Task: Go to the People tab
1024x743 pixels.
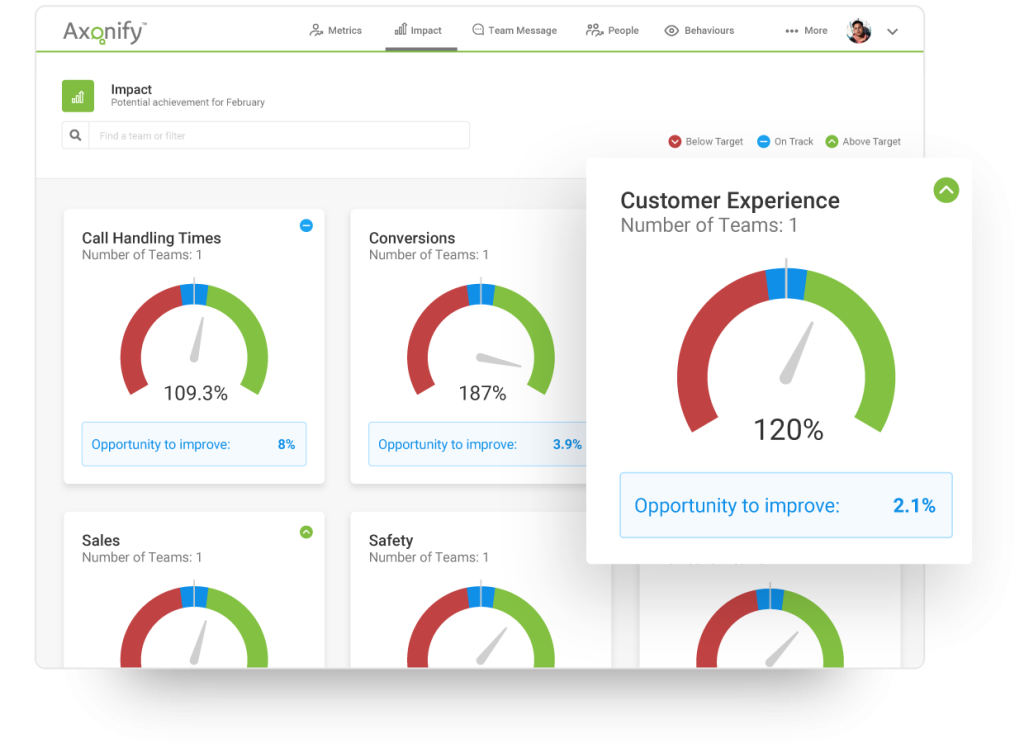Action: pyautogui.click(x=612, y=31)
